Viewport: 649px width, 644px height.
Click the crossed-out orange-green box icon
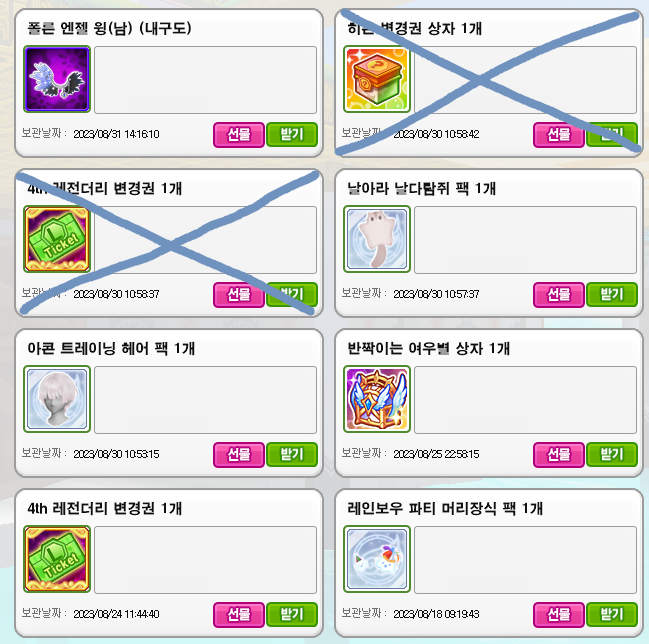tap(377, 79)
